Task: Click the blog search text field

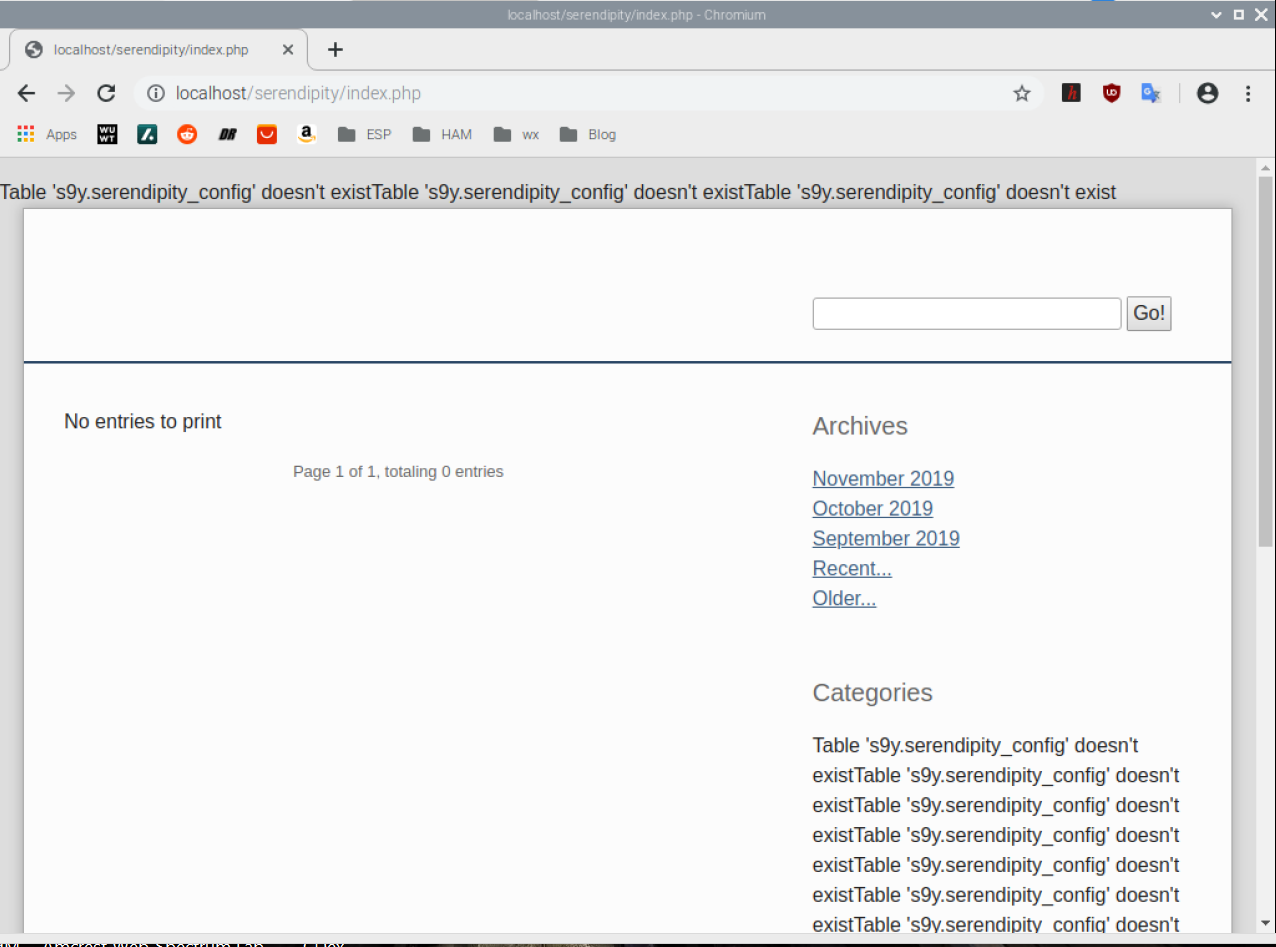Action: coord(966,314)
